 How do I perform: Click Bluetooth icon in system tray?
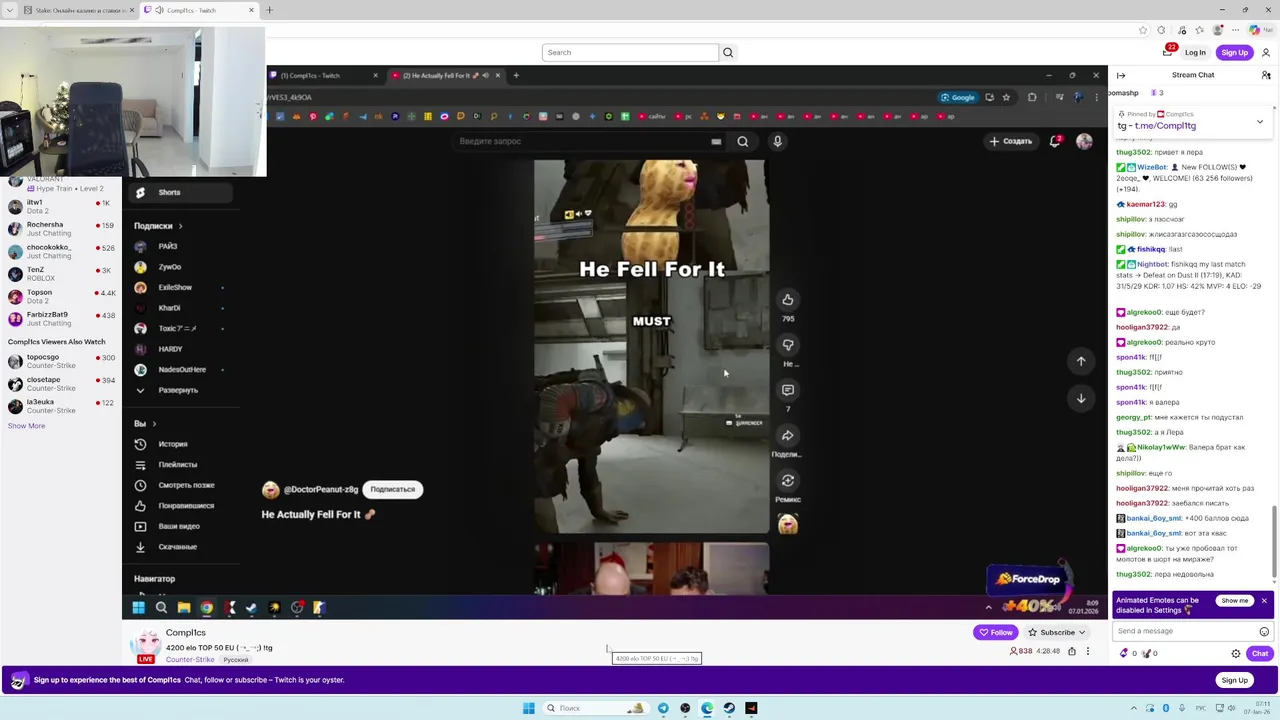(1165, 708)
